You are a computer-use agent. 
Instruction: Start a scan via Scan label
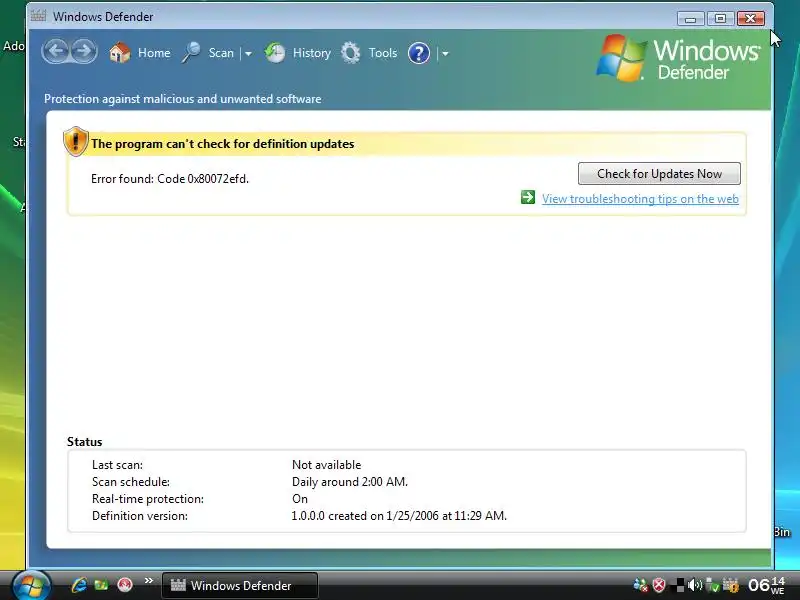tap(221, 53)
